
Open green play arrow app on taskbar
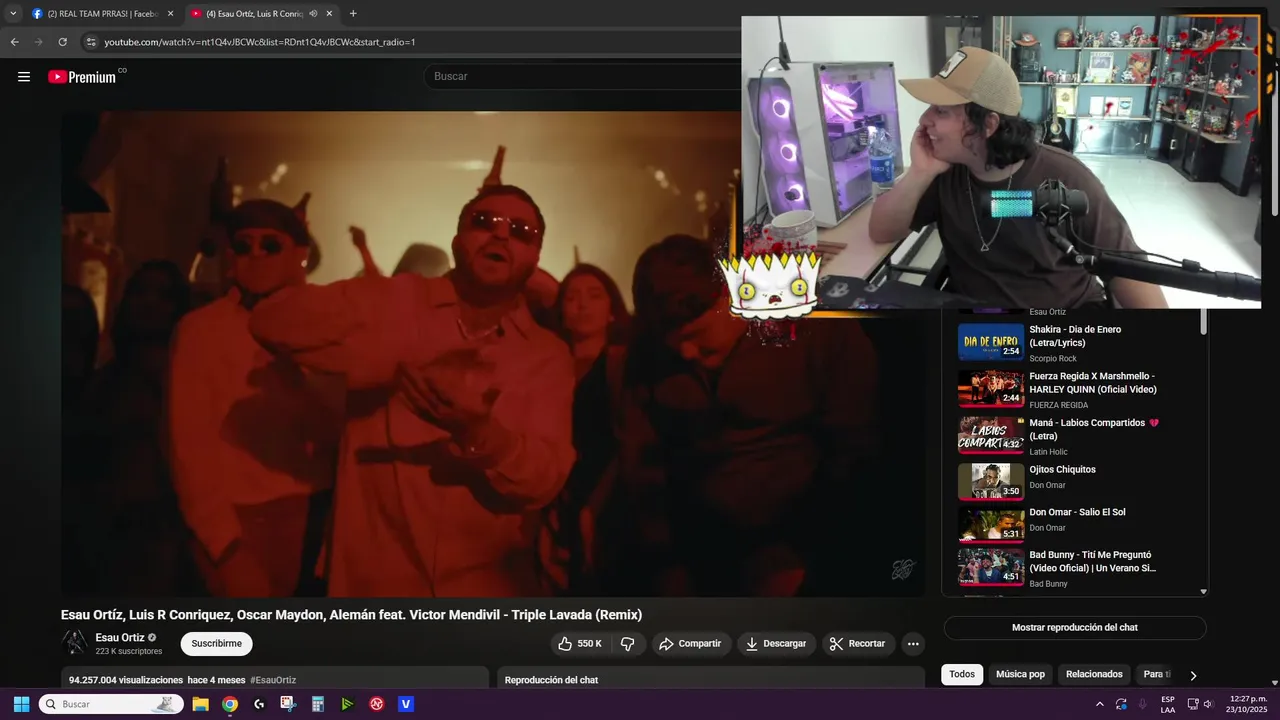point(347,704)
